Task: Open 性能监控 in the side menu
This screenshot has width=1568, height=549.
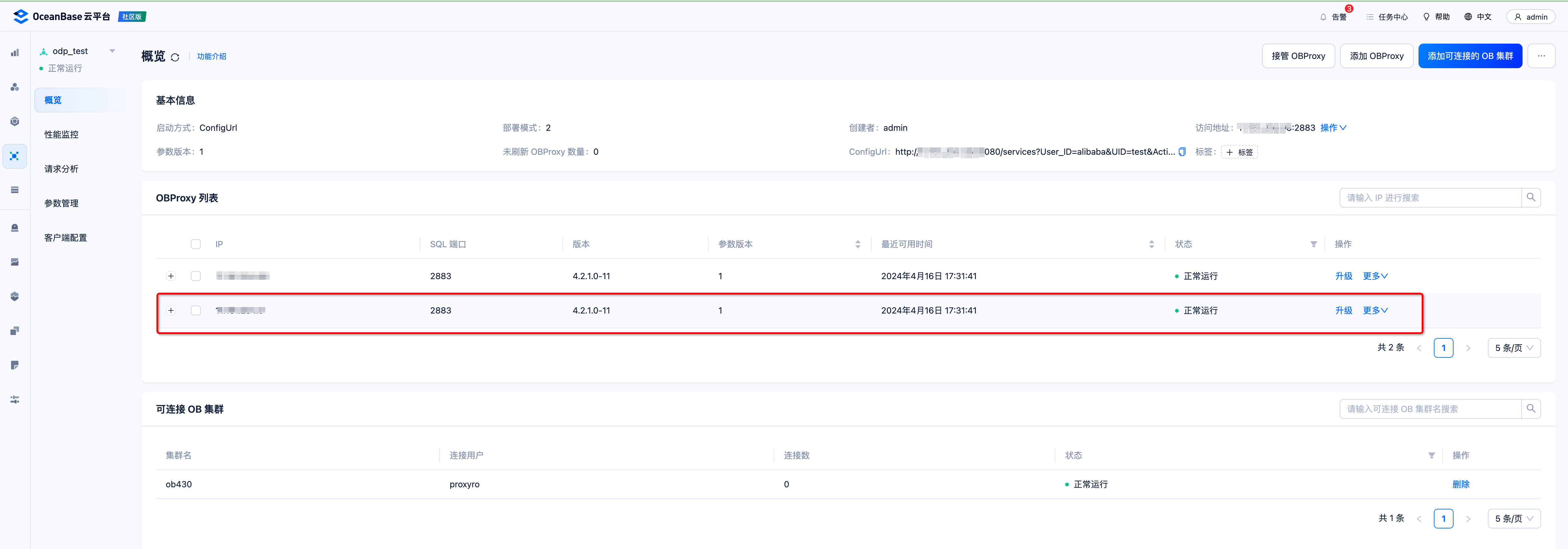Action: pyautogui.click(x=61, y=134)
